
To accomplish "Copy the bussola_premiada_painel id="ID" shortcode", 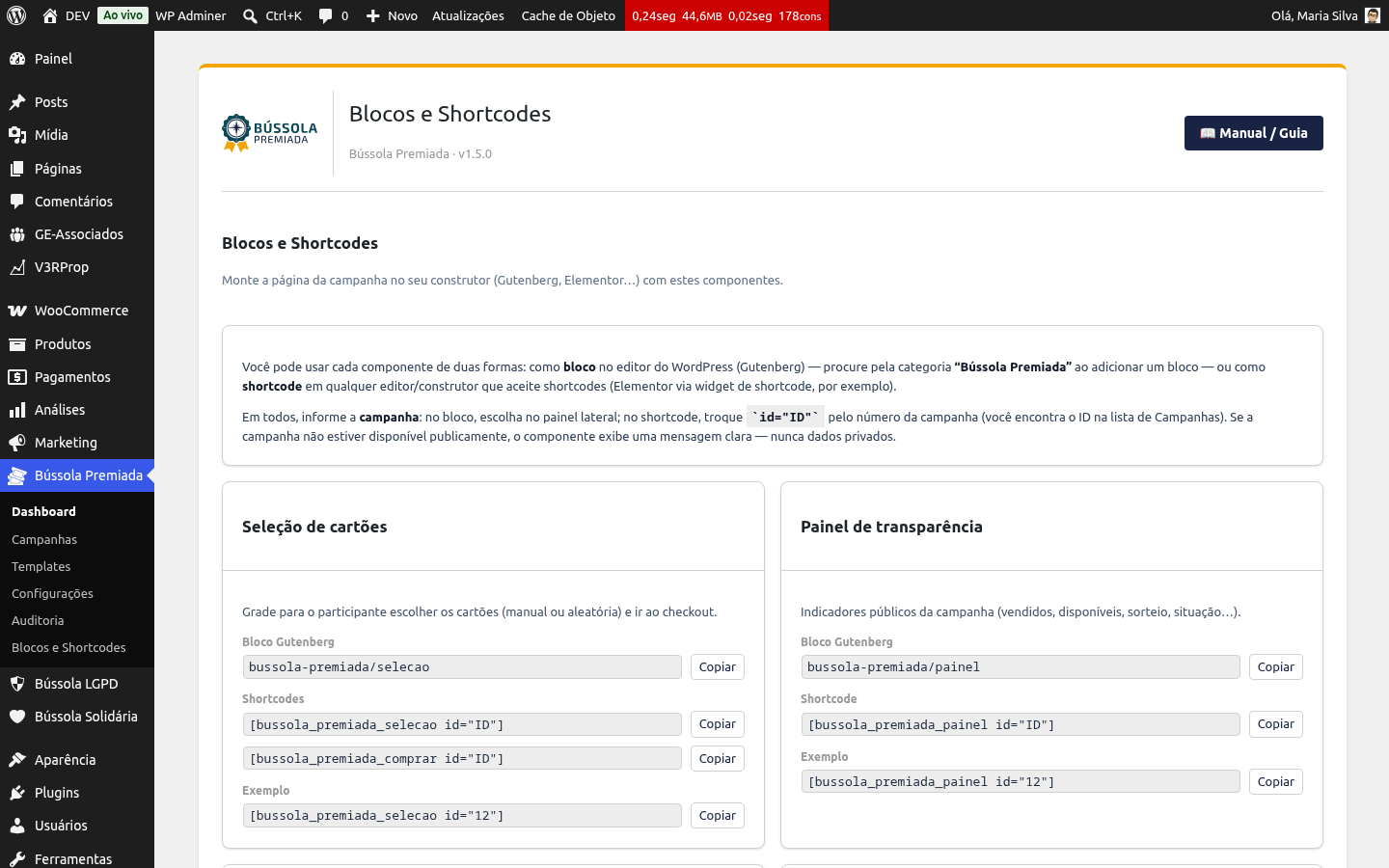I will point(1276,724).
